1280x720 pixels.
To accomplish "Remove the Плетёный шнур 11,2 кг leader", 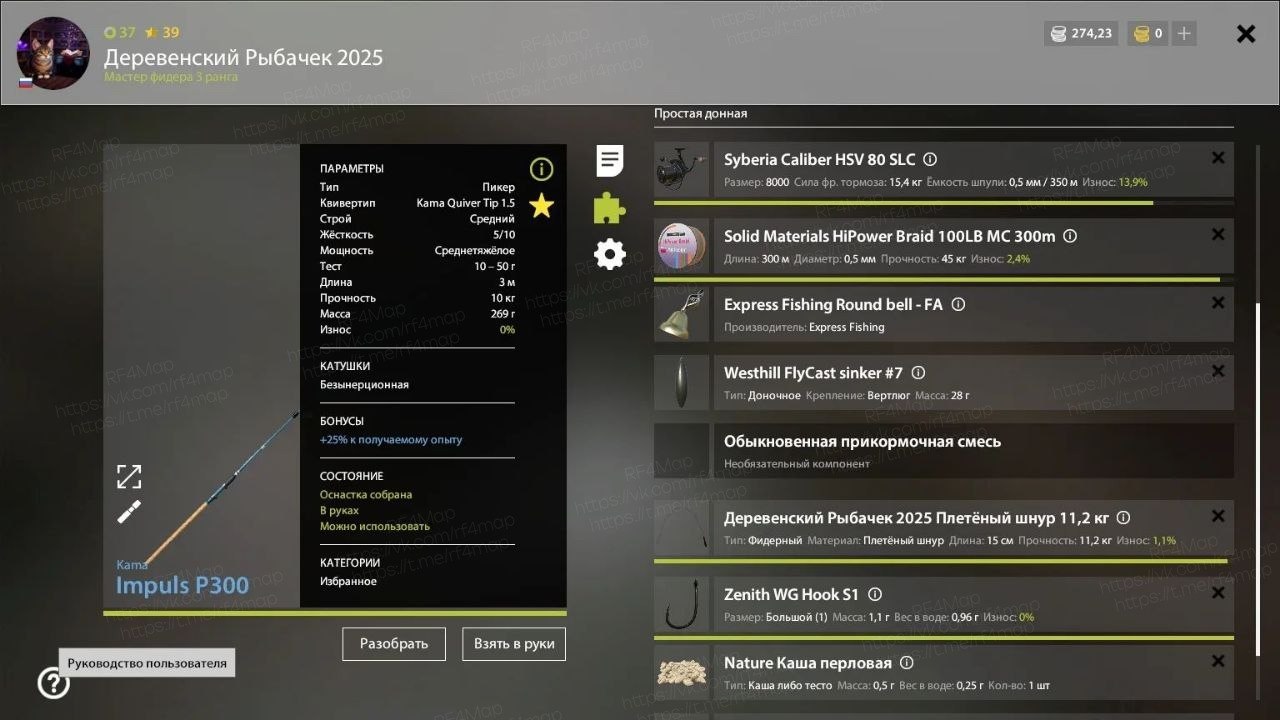I will click(x=1218, y=517).
